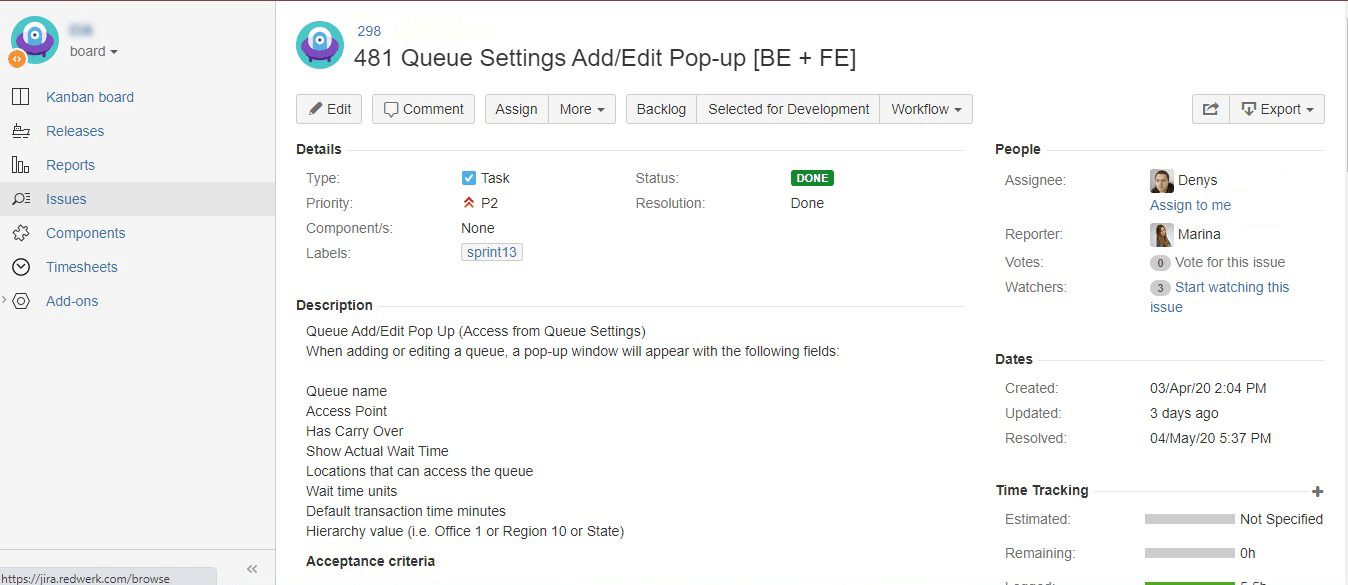1348x585 pixels.
Task: Open the Reports chart icon
Action: (x=20, y=165)
